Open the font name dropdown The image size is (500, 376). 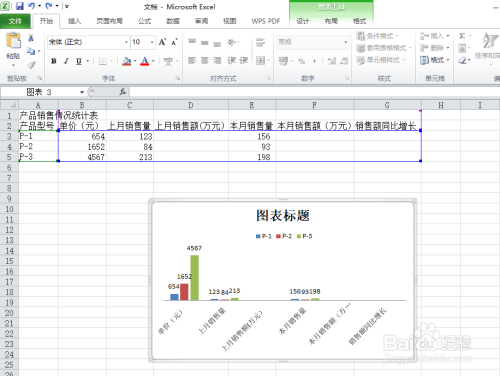126,42
